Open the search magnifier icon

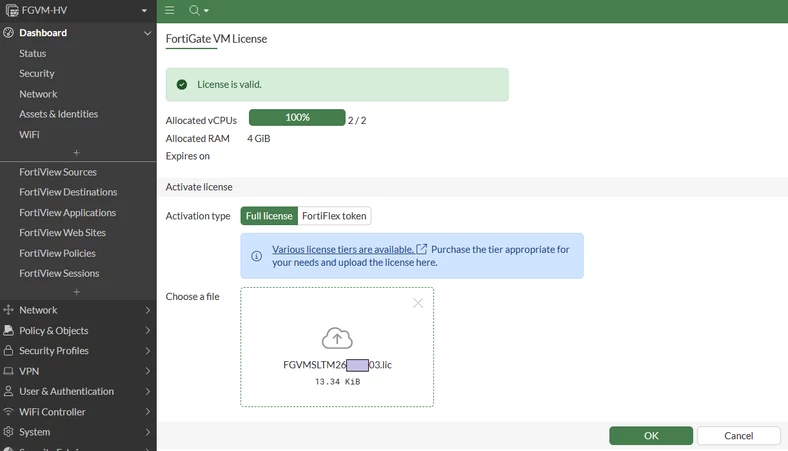pyautogui.click(x=194, y=10)
